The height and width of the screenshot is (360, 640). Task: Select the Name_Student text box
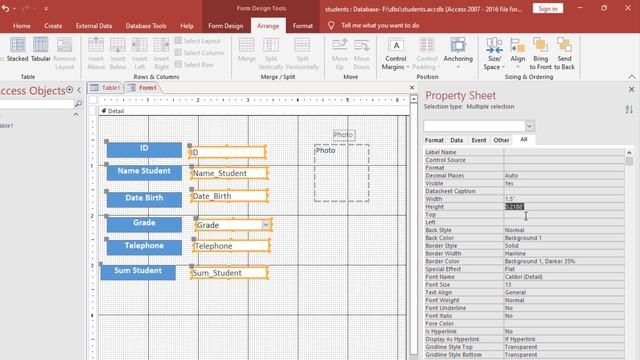coord(229,173)
